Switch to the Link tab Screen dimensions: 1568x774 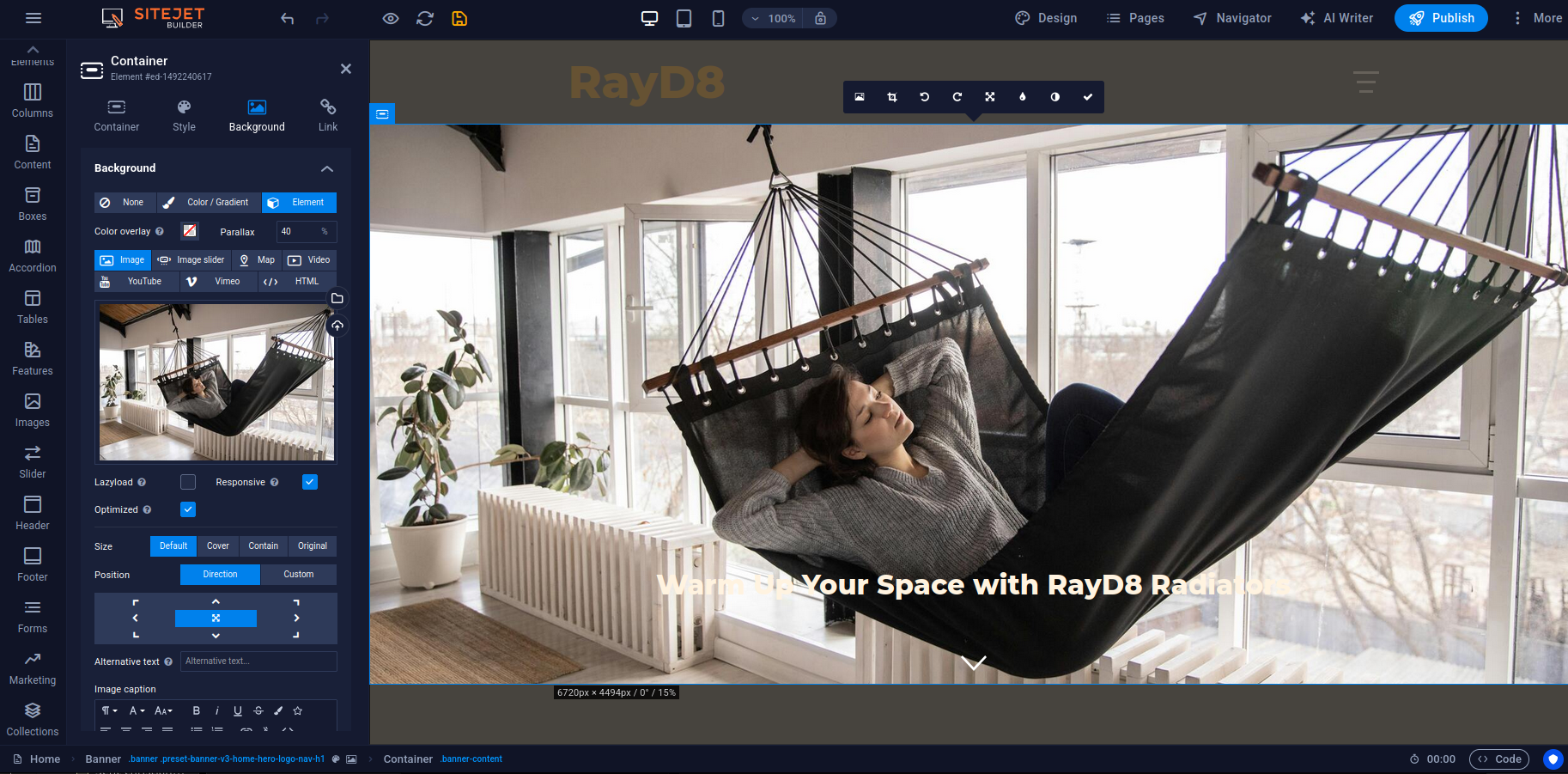click(328, 116)
